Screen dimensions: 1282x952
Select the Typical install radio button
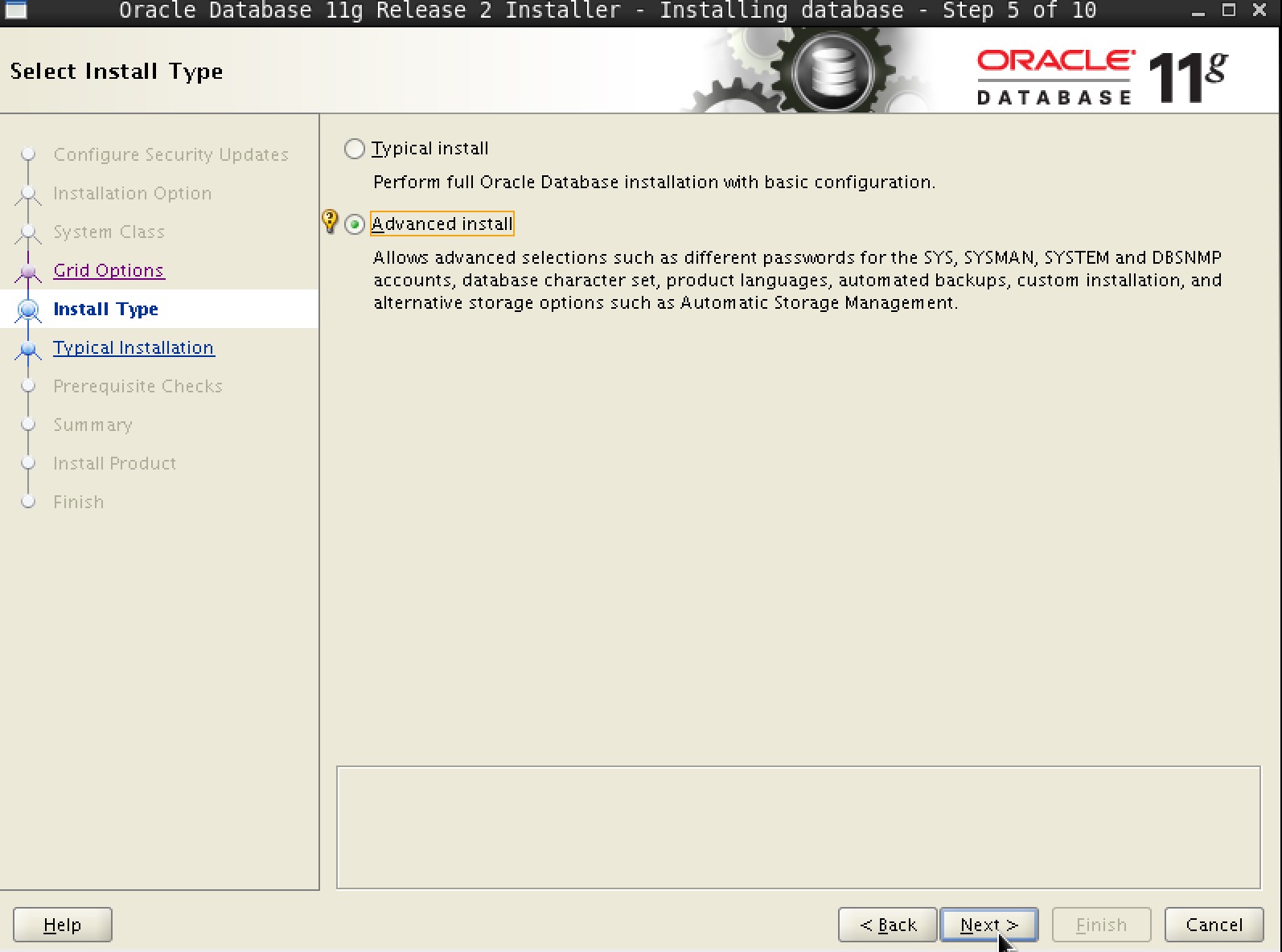[355, 149]
